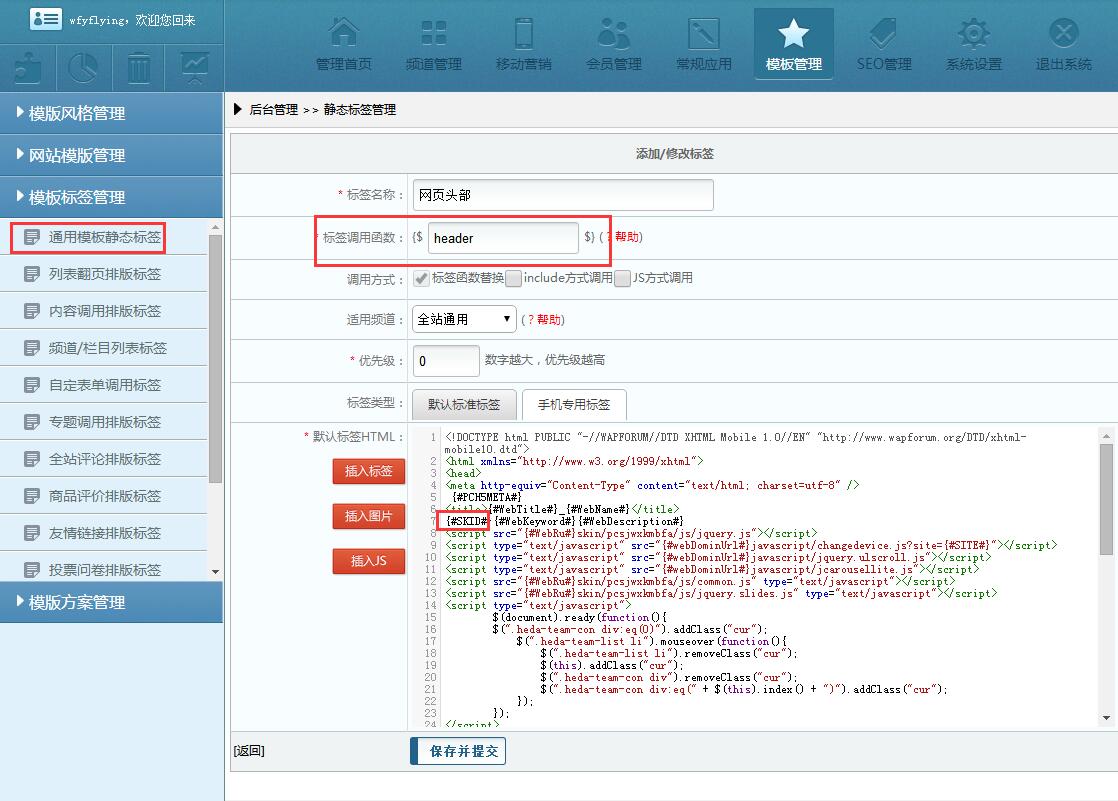
Task: Enable the include方式调用 checkbox
Action: click(x=514, y=279)
